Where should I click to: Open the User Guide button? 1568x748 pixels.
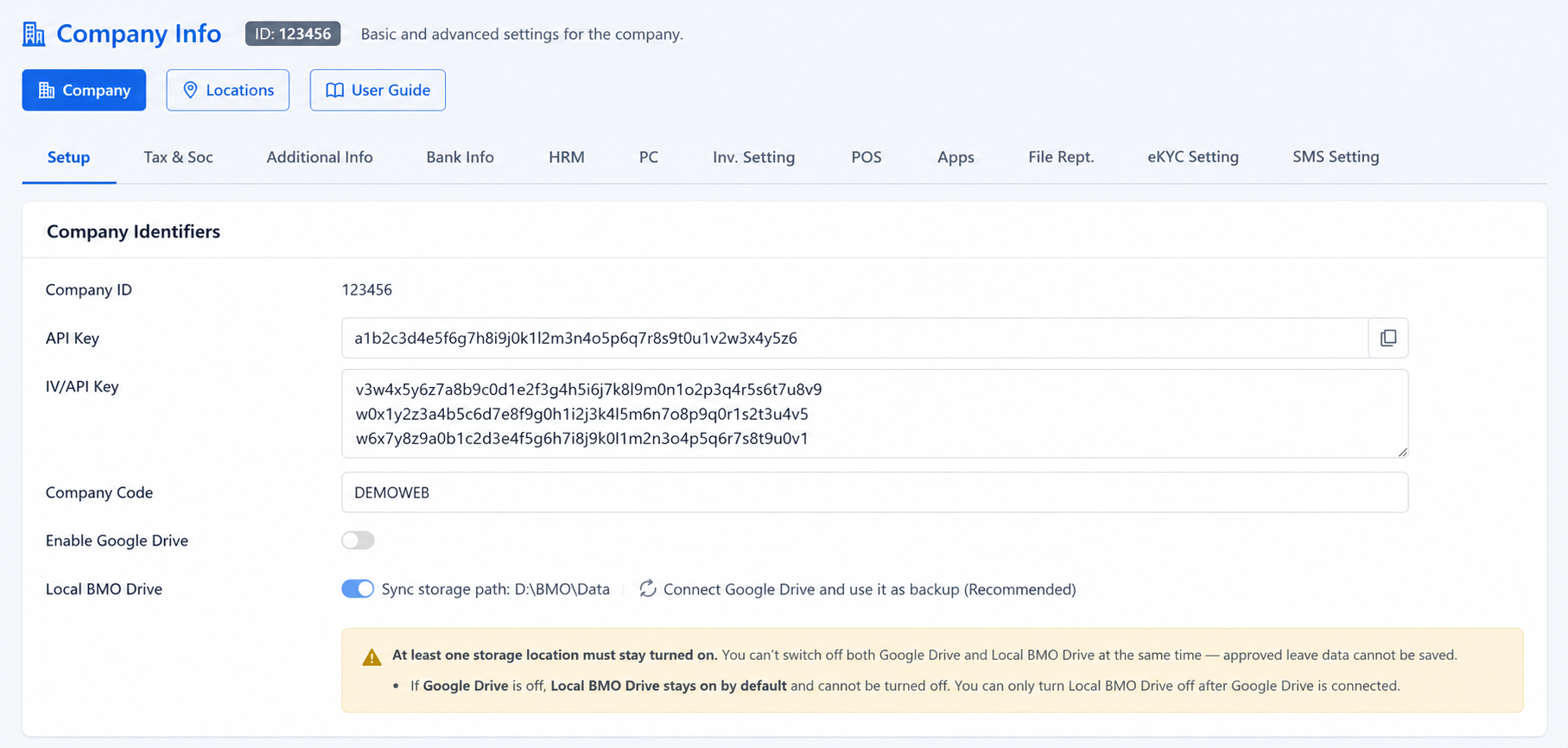[x=378, y=90]
